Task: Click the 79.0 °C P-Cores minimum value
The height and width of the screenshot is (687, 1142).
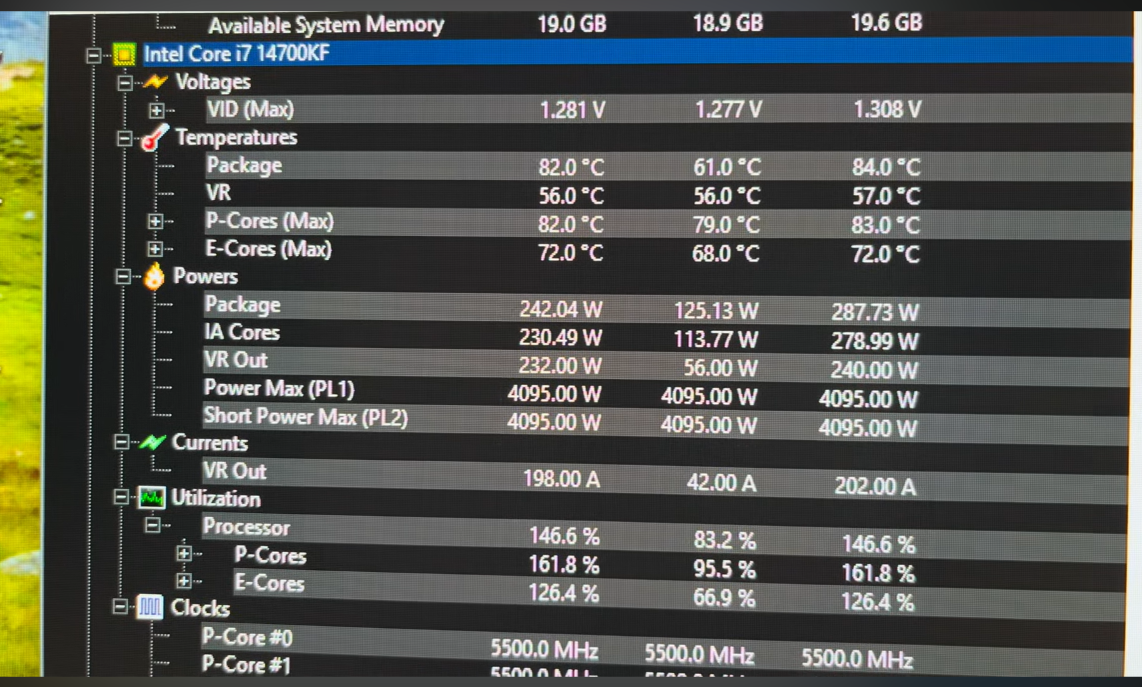Action: [x=726, y=225]
